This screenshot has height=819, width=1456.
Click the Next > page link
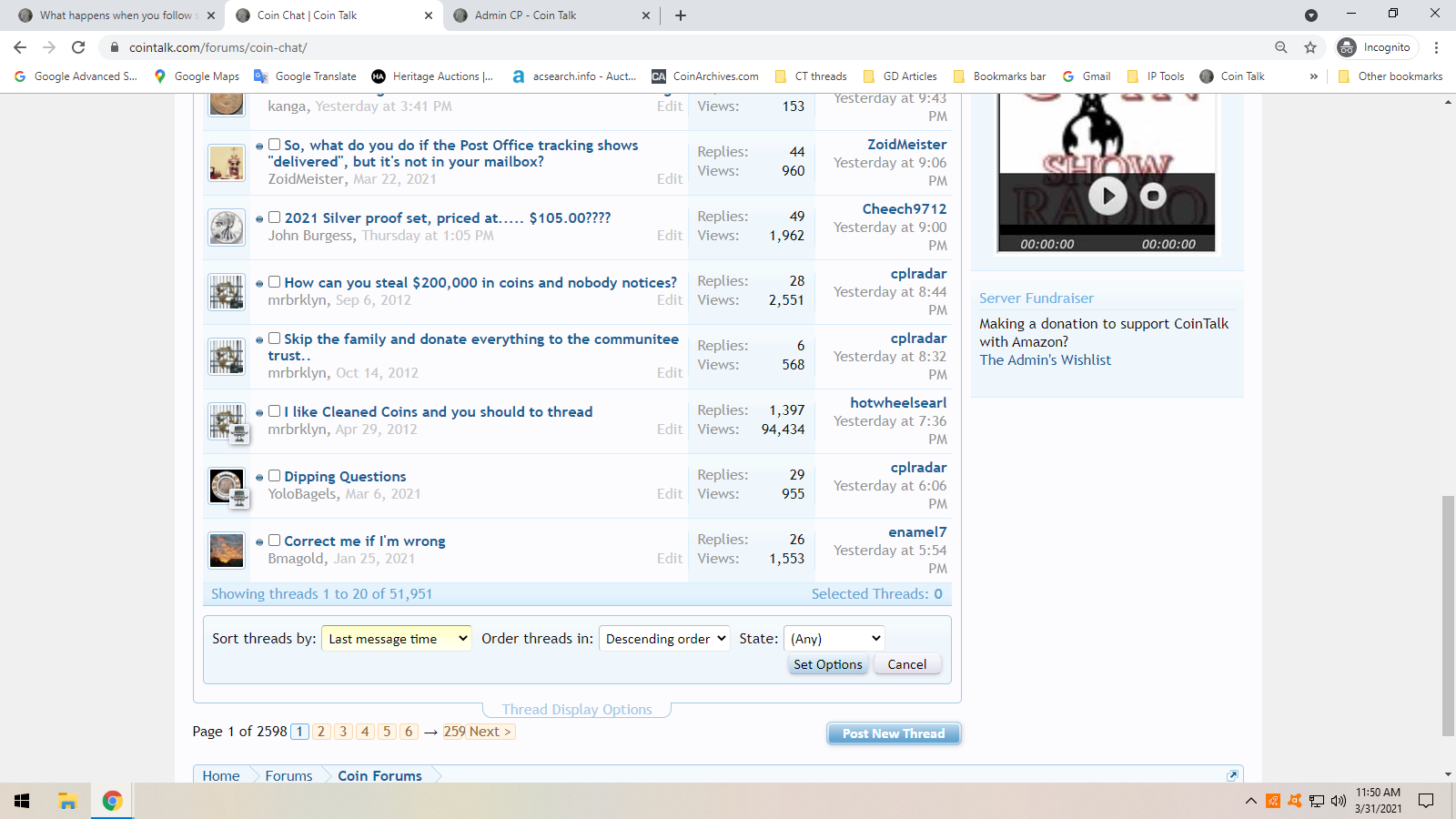pyautogui.click(x=490, y=732)
